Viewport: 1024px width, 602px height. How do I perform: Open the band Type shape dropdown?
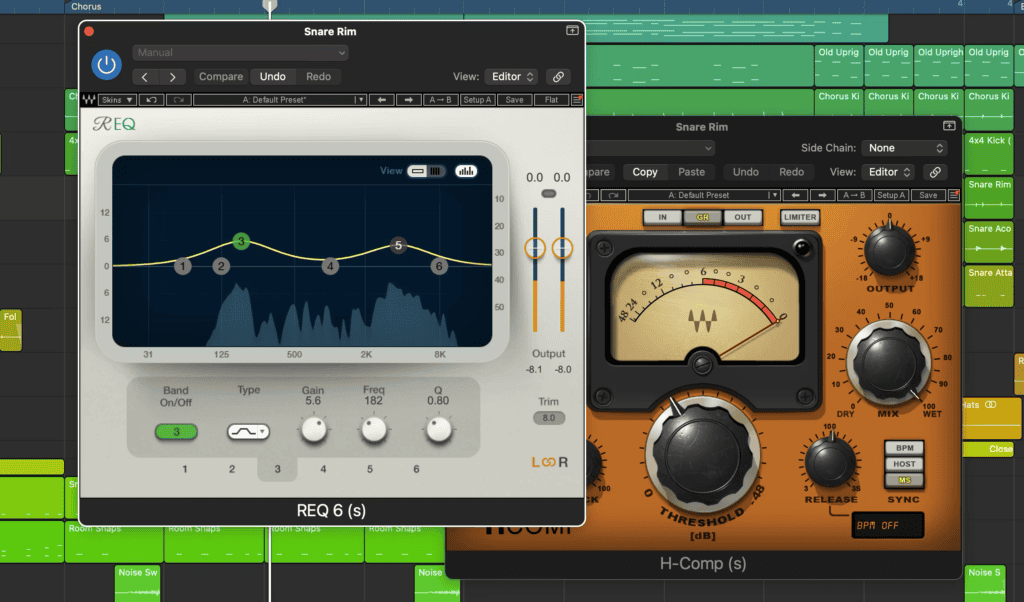[x=248, y=430]
